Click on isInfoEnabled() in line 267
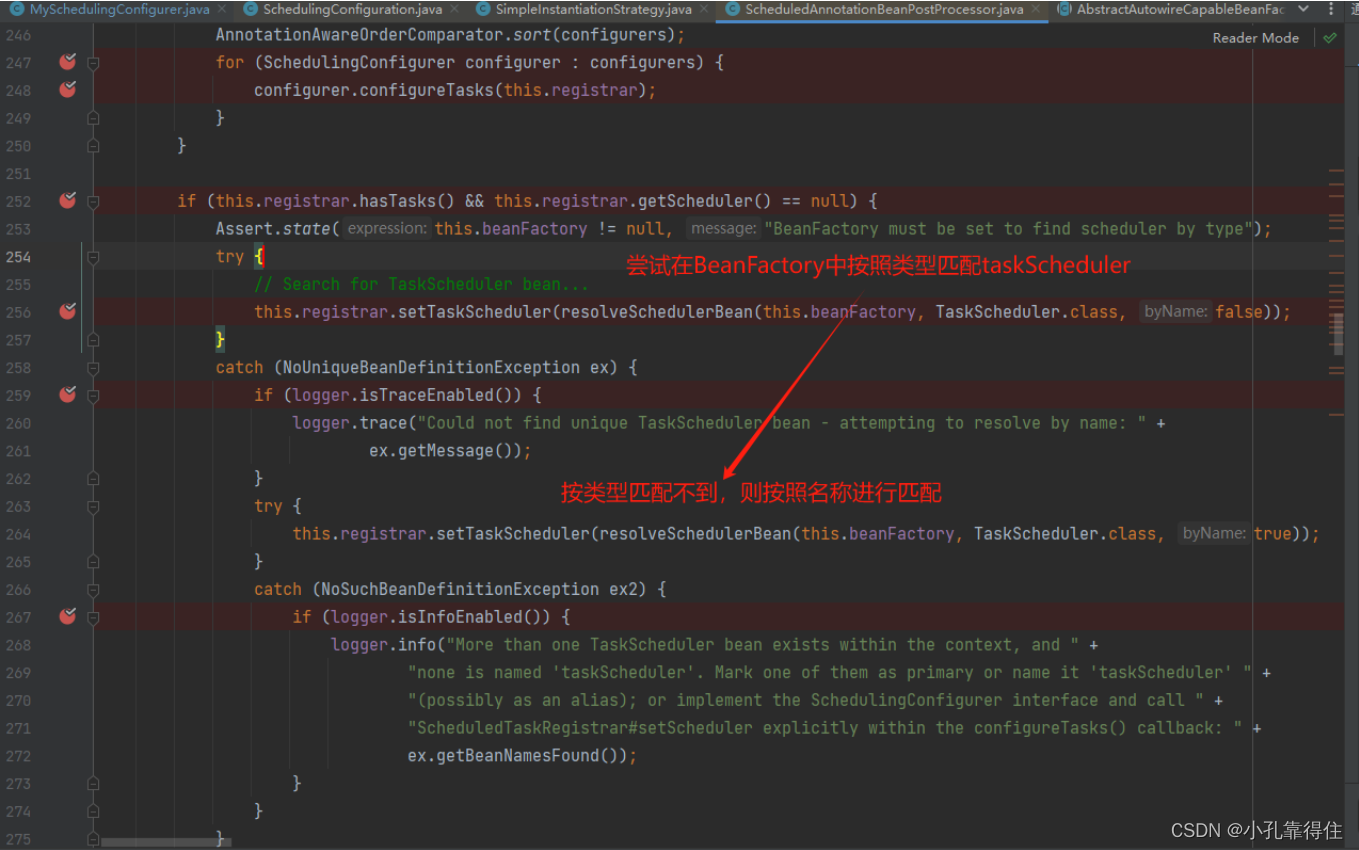The width and height of the screenshot is (1359, 850). tap(475, 617)
